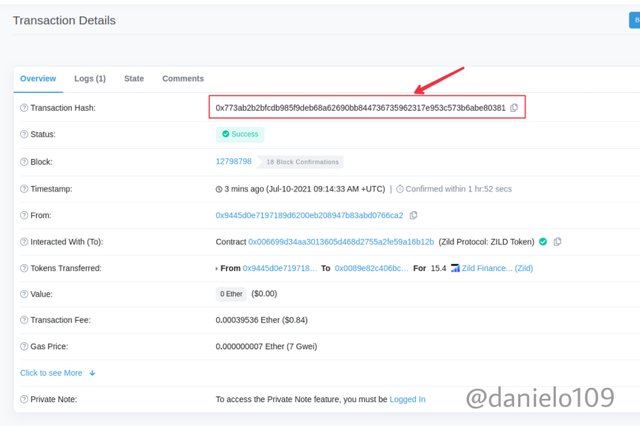This screenshot has width=640, height=426.
Task: Click the blue button at top right
Action: pos(634,20)
